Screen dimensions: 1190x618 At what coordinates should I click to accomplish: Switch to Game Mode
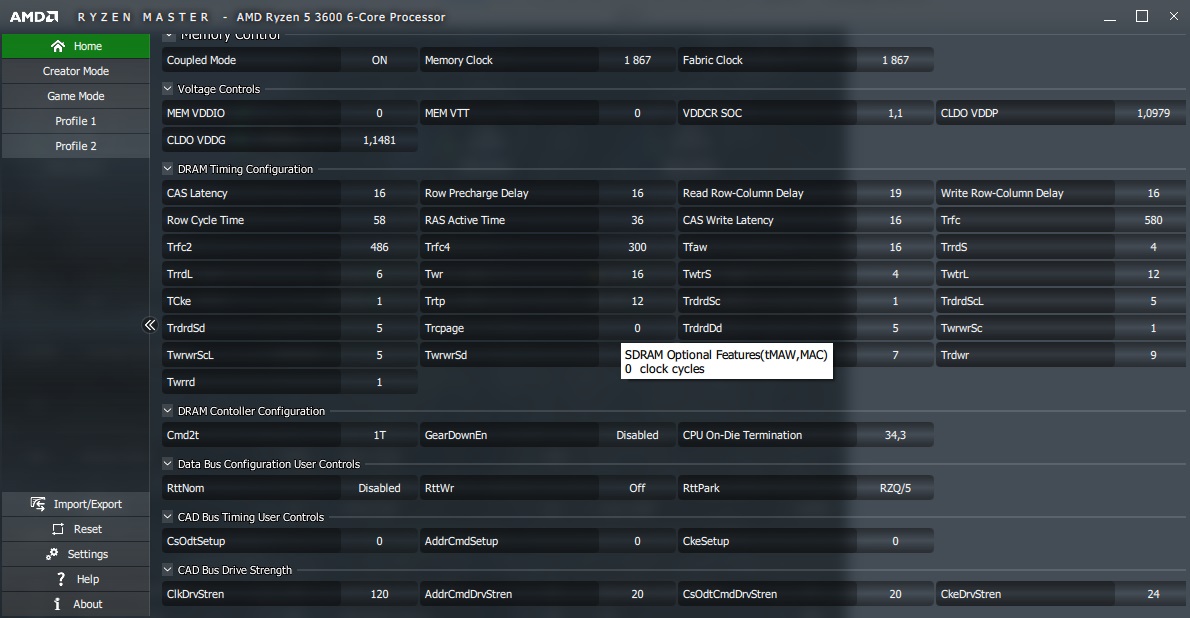tap(76, 96)
